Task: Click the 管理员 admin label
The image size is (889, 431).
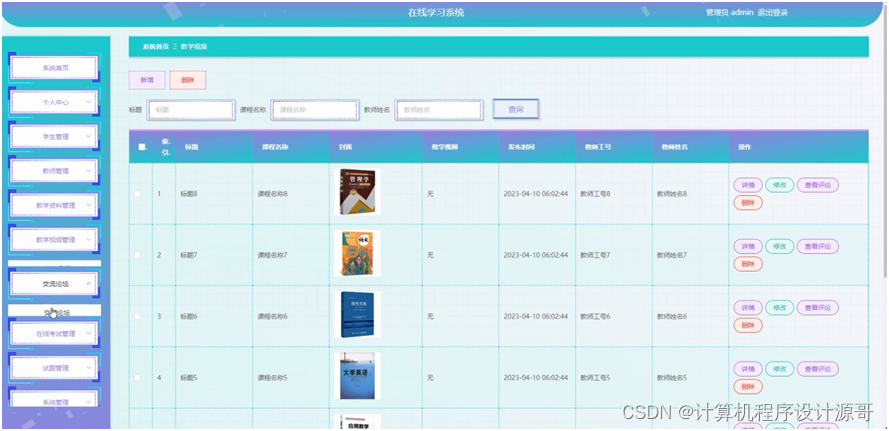Action: pos(730,12)
